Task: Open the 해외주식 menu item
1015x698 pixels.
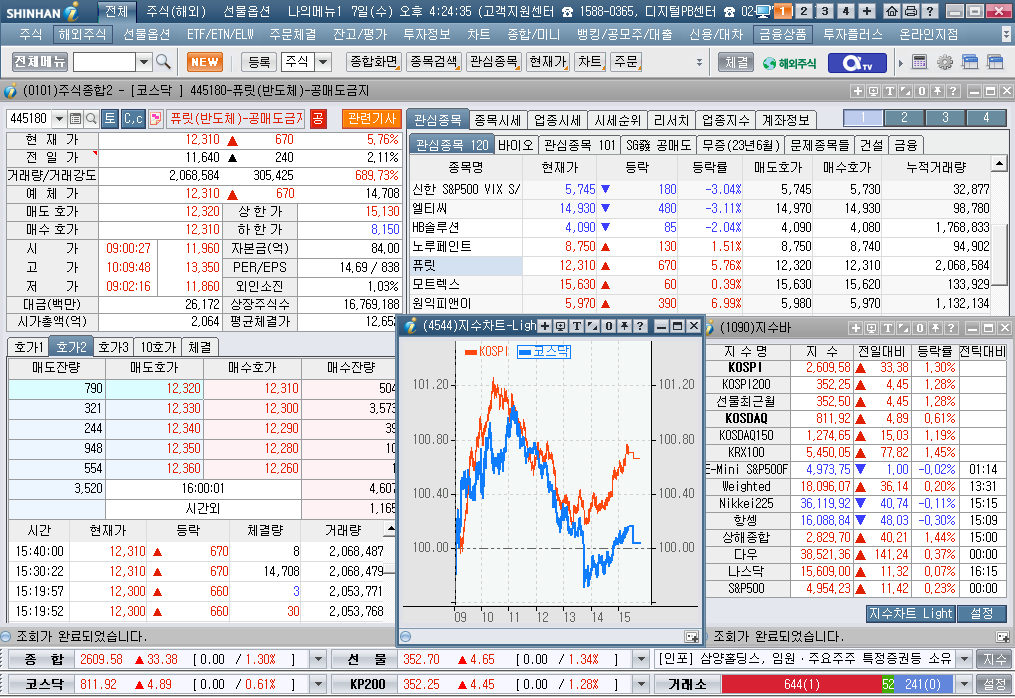Action: click(x=82, y=34)
